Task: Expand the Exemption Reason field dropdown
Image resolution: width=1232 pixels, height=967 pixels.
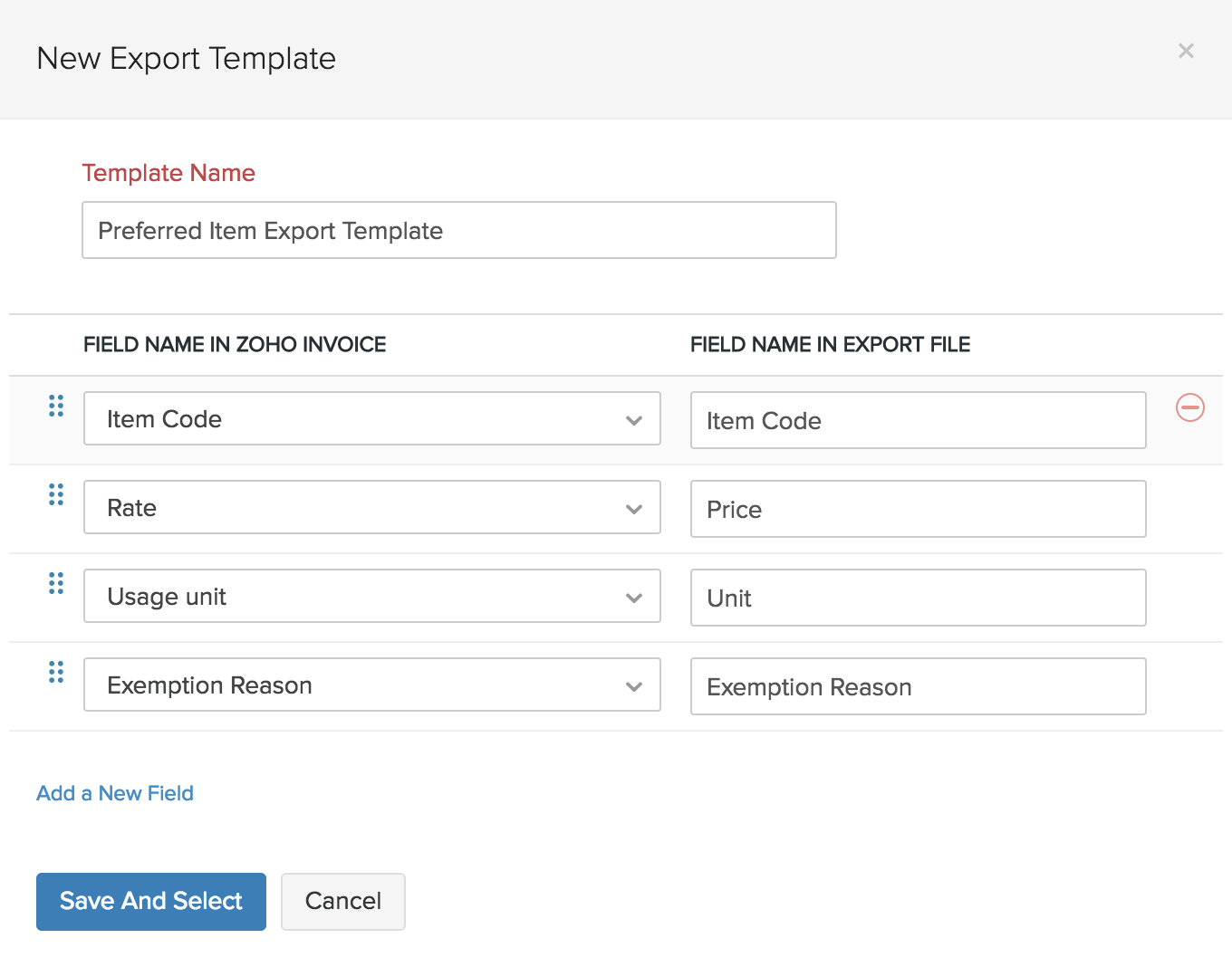Action: pyautogui.click(x=371, y=685)
